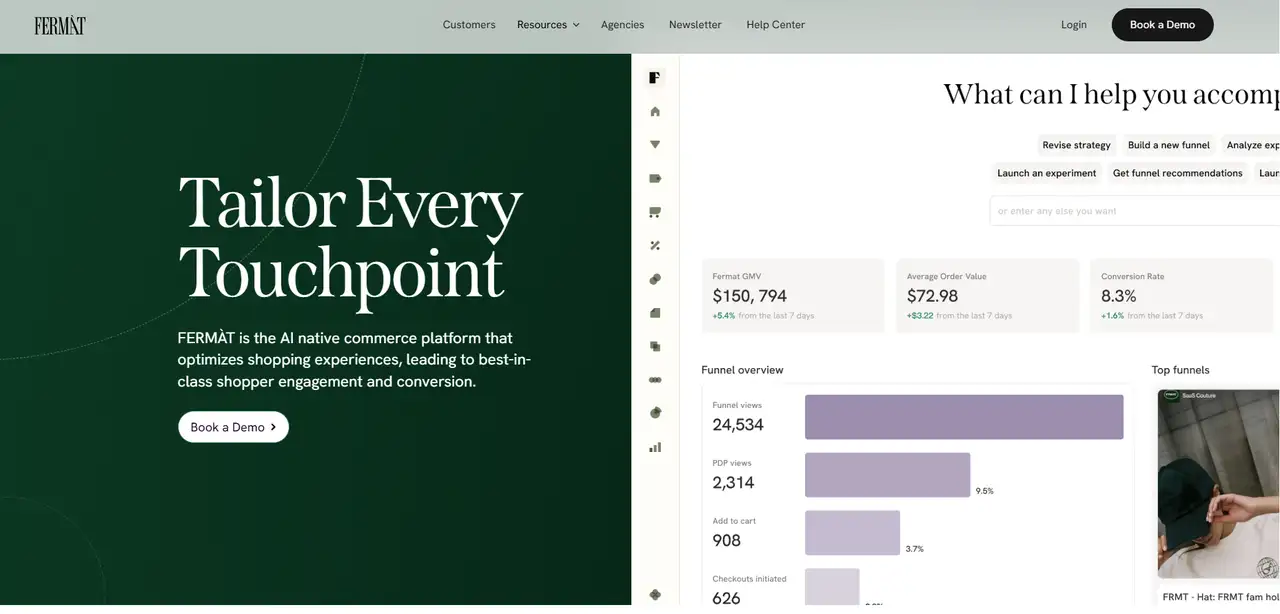The width and height of the screenshot is (1280, 614).
Task: Click the icon at the sidebar bottom
Action: click(655, 594)
